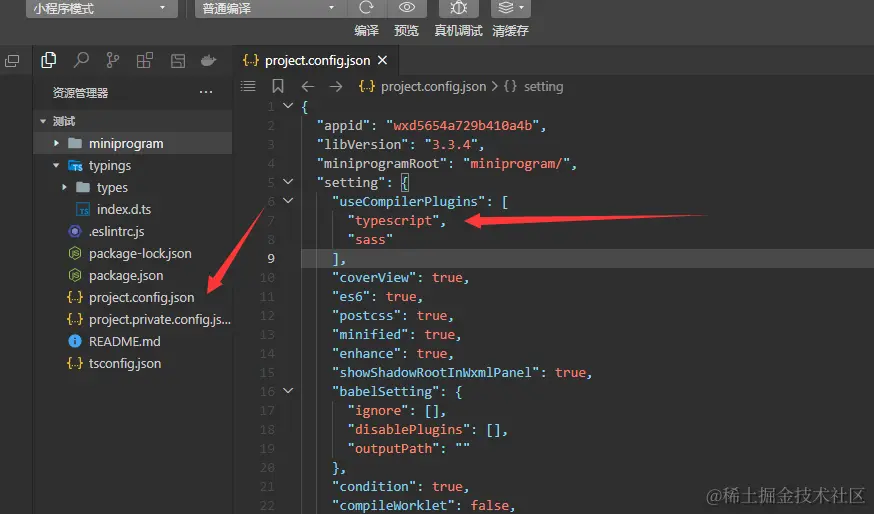Click the 清缓存 label
The height and width of the screenshot is (514, 874).
pyautogui.click(x=511, y=31)
